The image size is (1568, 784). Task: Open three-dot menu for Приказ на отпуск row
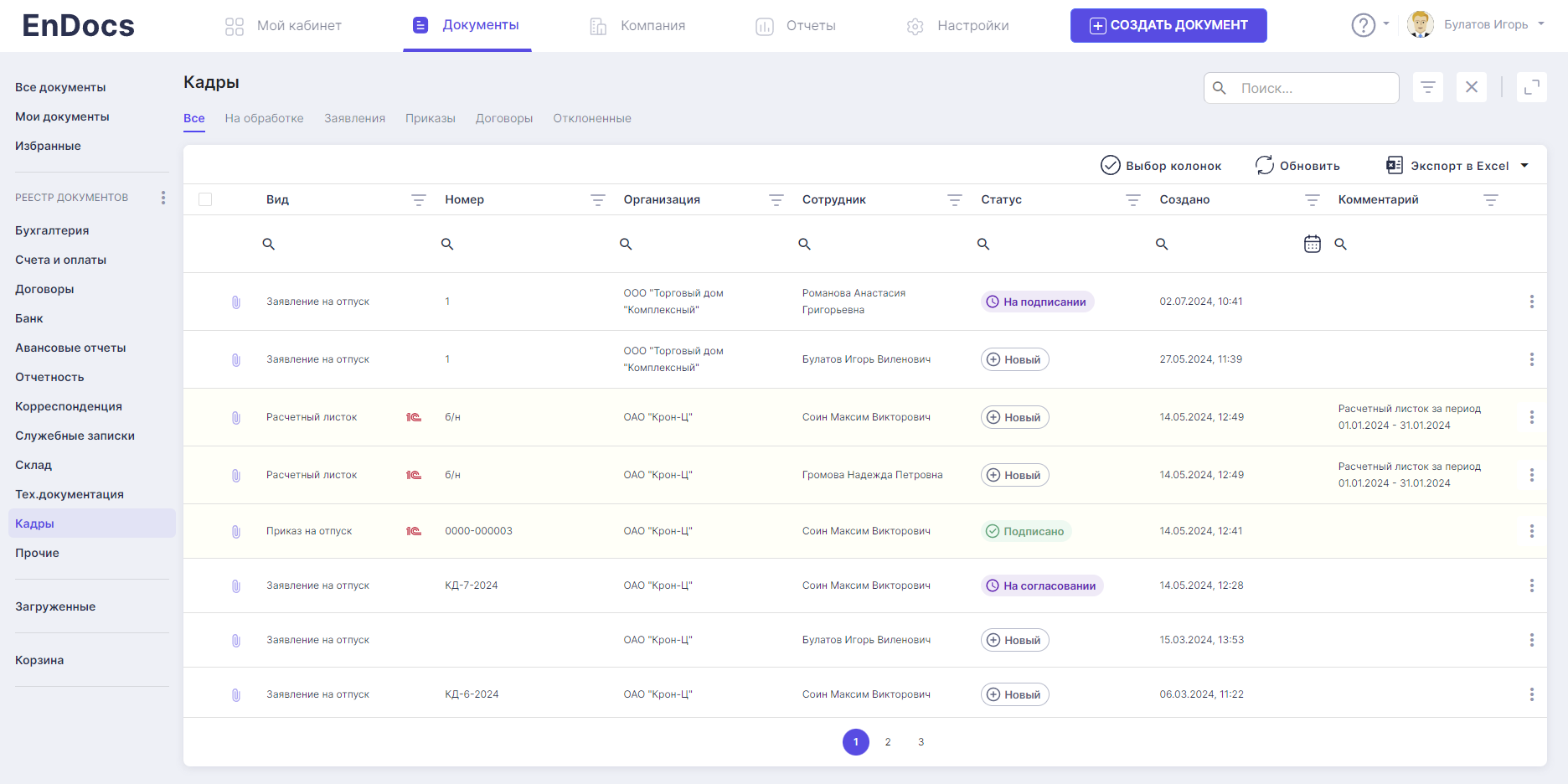pyautogui.click(x=1531, y=531)
